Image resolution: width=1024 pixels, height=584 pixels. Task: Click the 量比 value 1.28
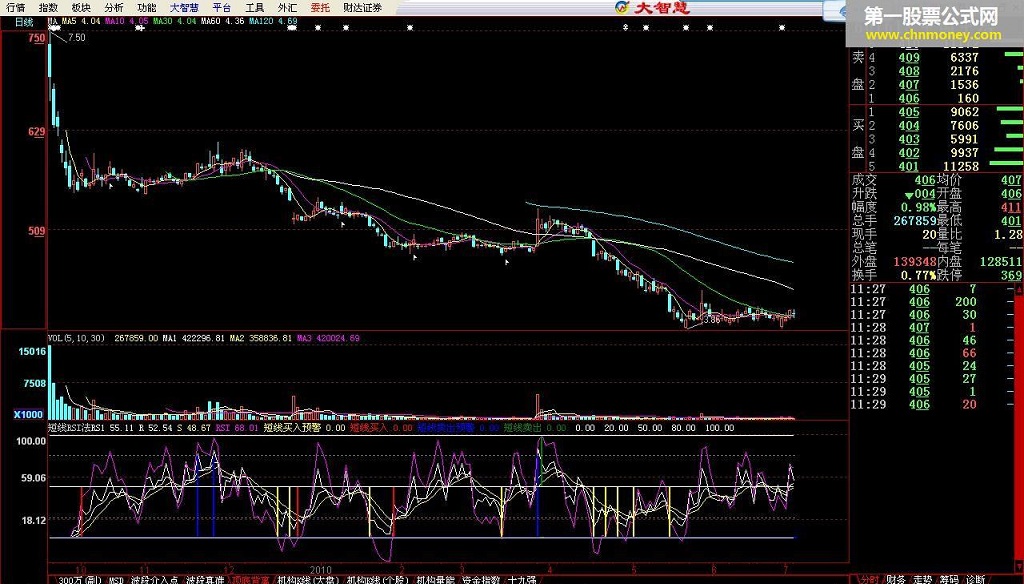(1008, 234)
